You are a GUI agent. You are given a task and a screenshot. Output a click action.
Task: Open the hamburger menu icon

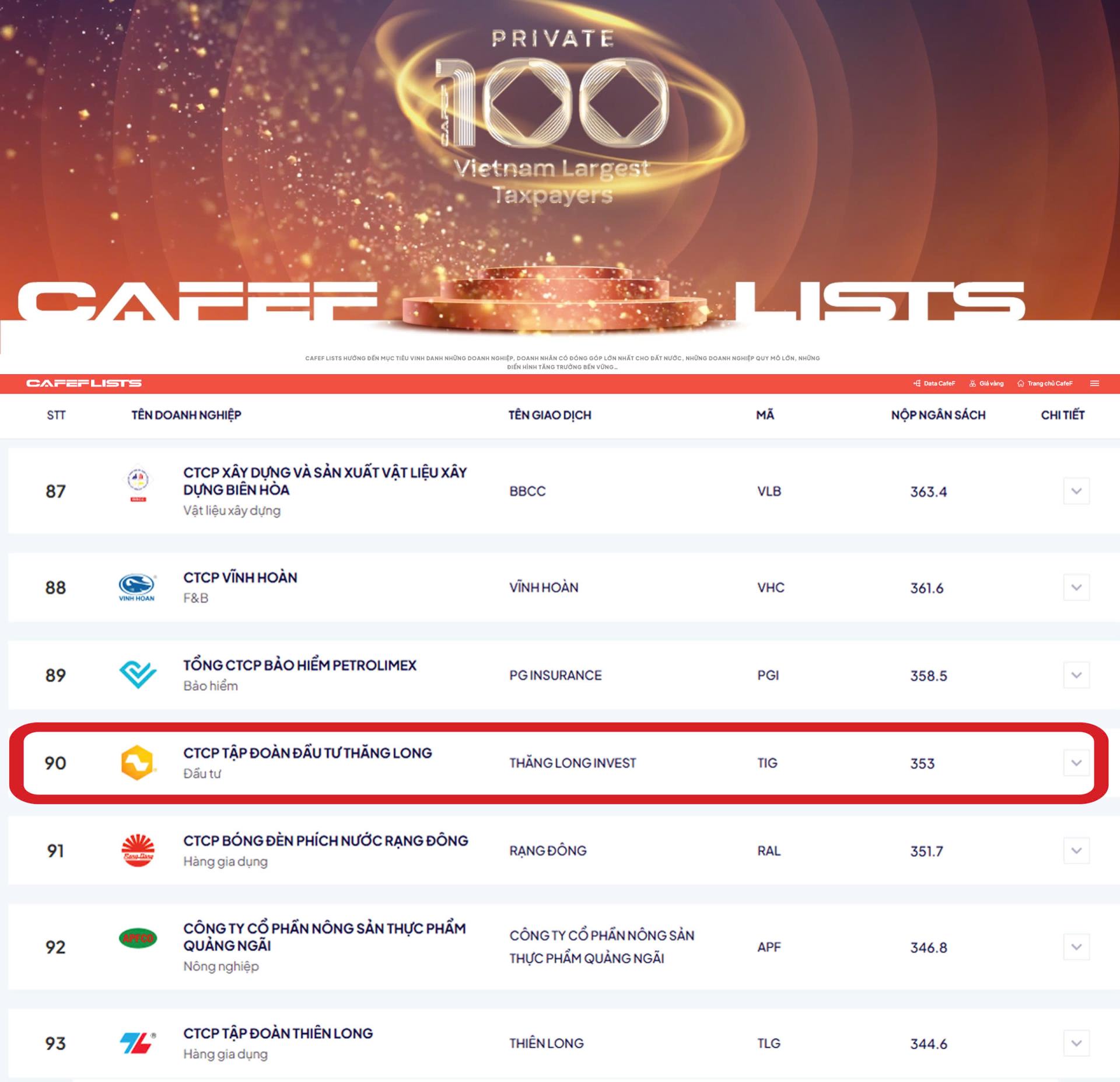coord(1094,383)
